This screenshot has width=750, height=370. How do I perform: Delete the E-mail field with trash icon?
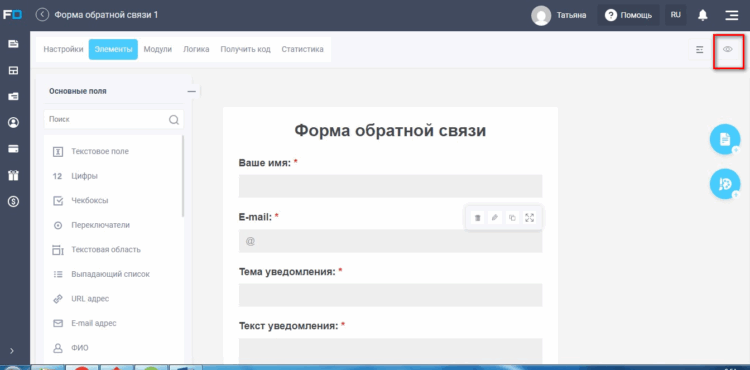[x=477, y=218]
